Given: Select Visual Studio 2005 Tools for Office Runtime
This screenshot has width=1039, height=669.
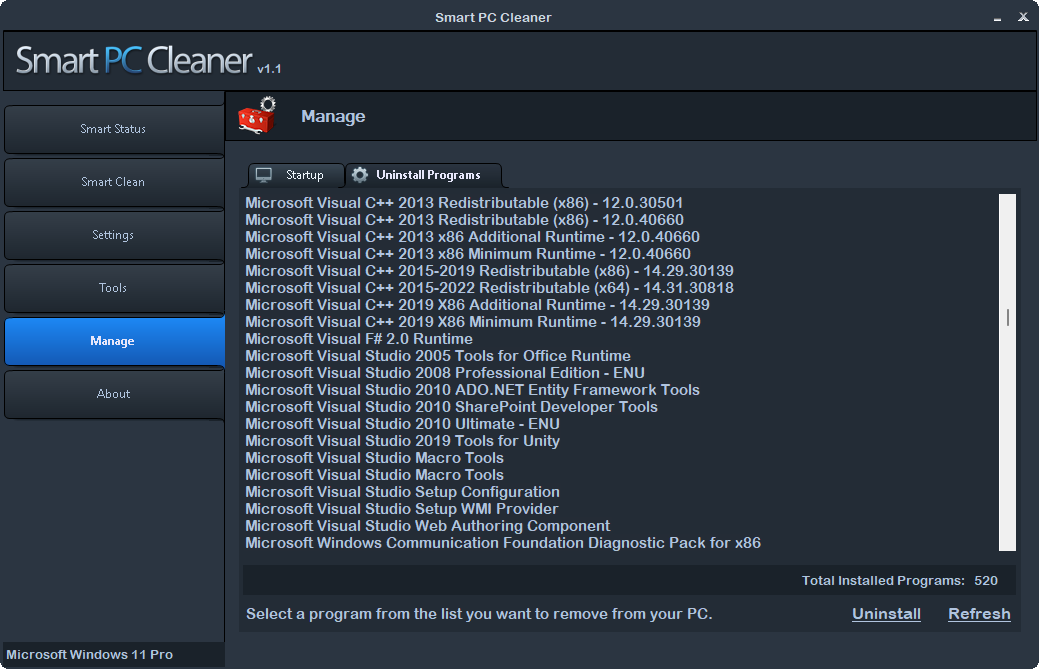Looking at the screenshot, I should pos(437,356).
